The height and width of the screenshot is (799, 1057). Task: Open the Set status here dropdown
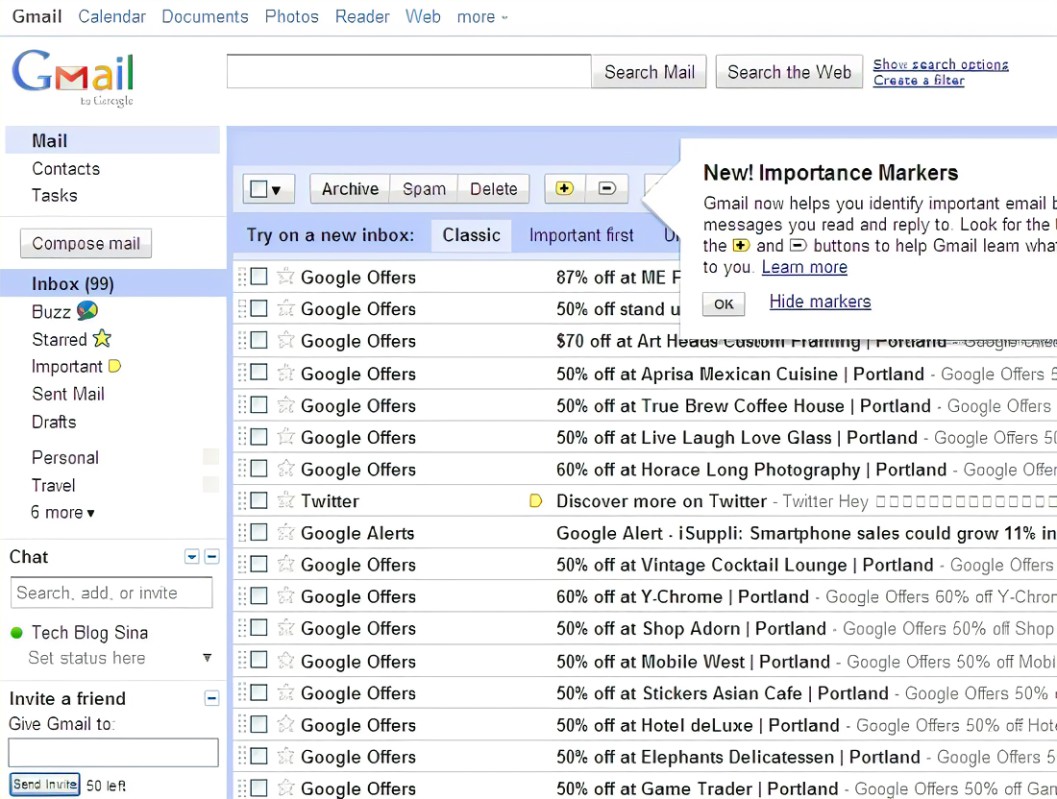[207, 658]
